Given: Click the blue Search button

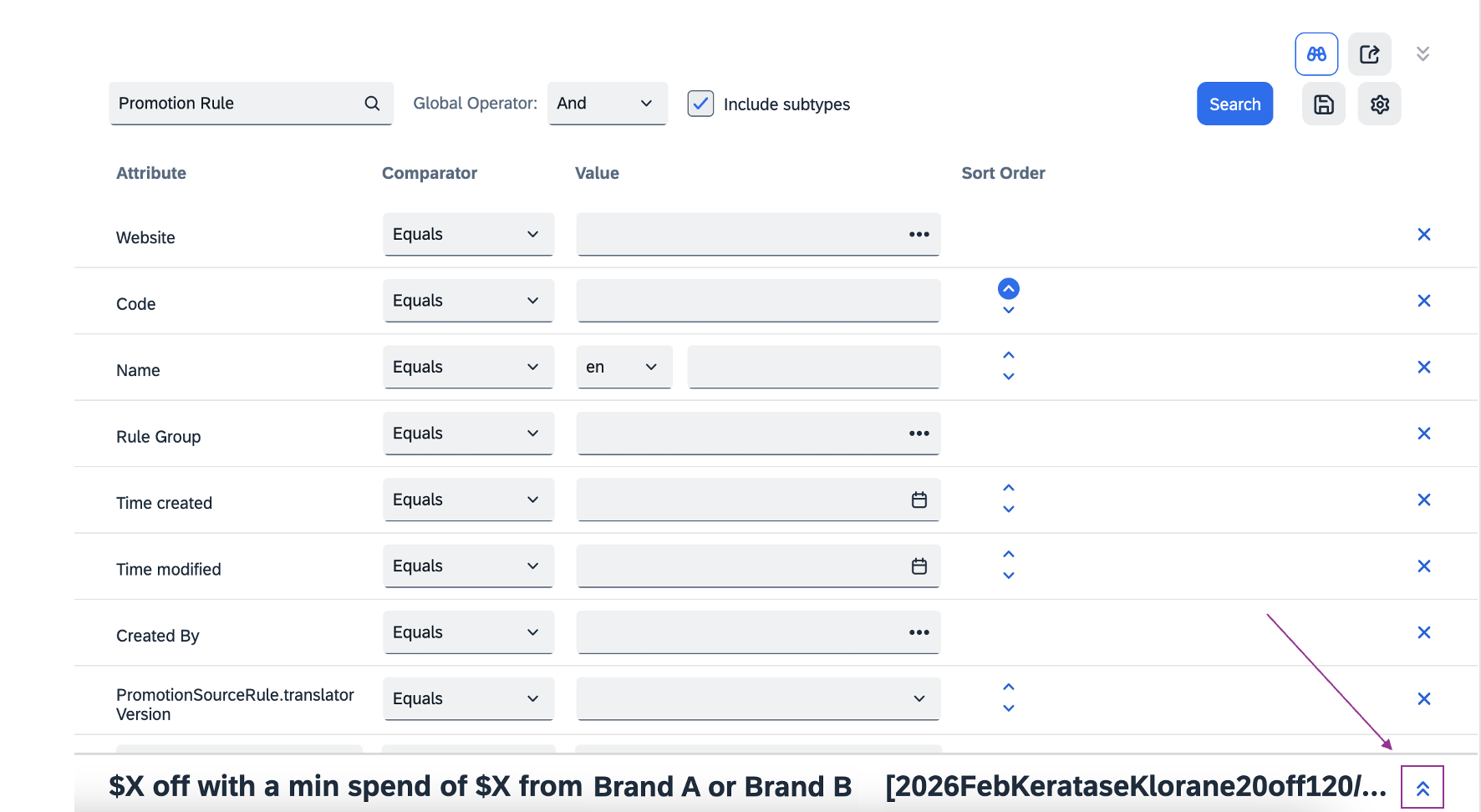Looking at the screenshot, I should pyautogui.click(x=1234, y=104).
